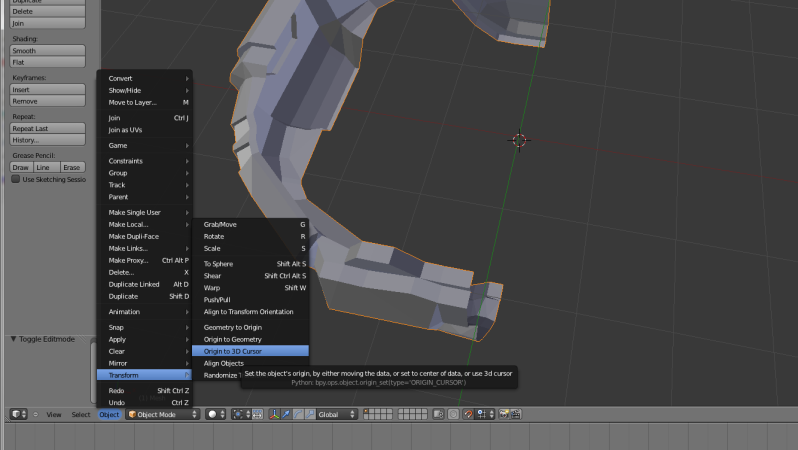Choose Geometry to Origin
This screenshot has height=450, width=798.
pos(250,327)
